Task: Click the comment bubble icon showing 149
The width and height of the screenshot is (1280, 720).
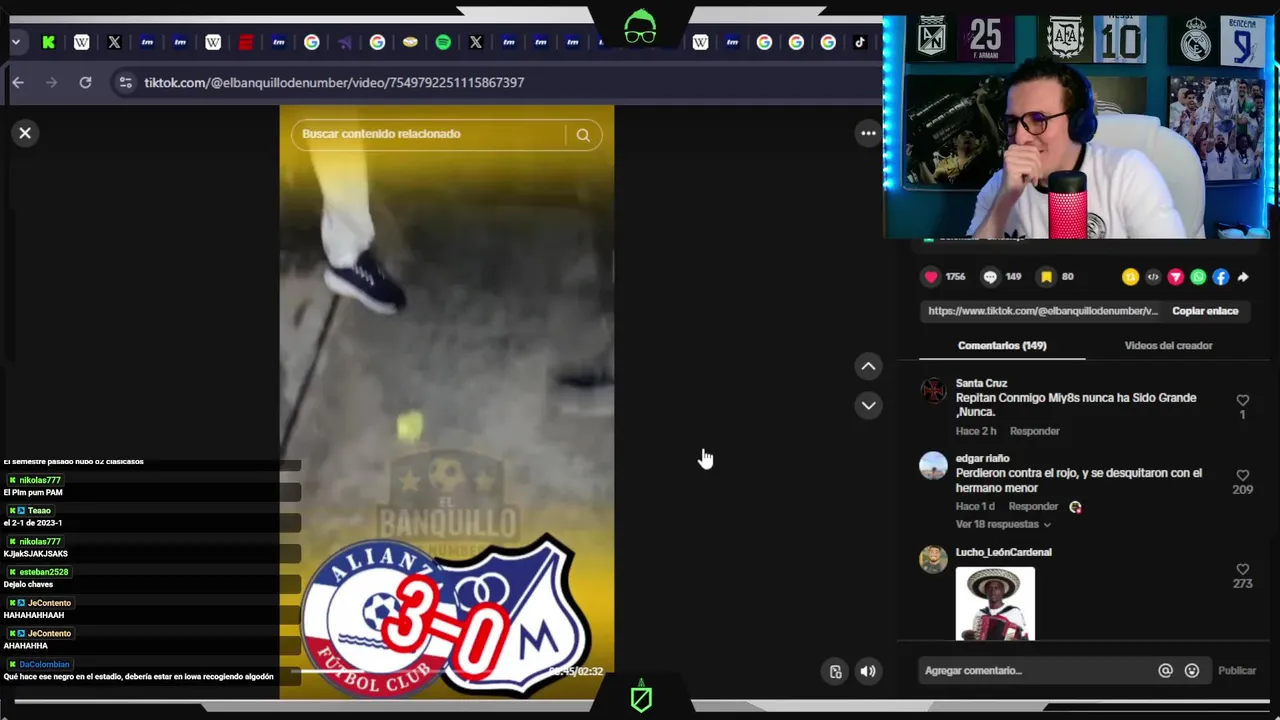Action: click(990, 277)
